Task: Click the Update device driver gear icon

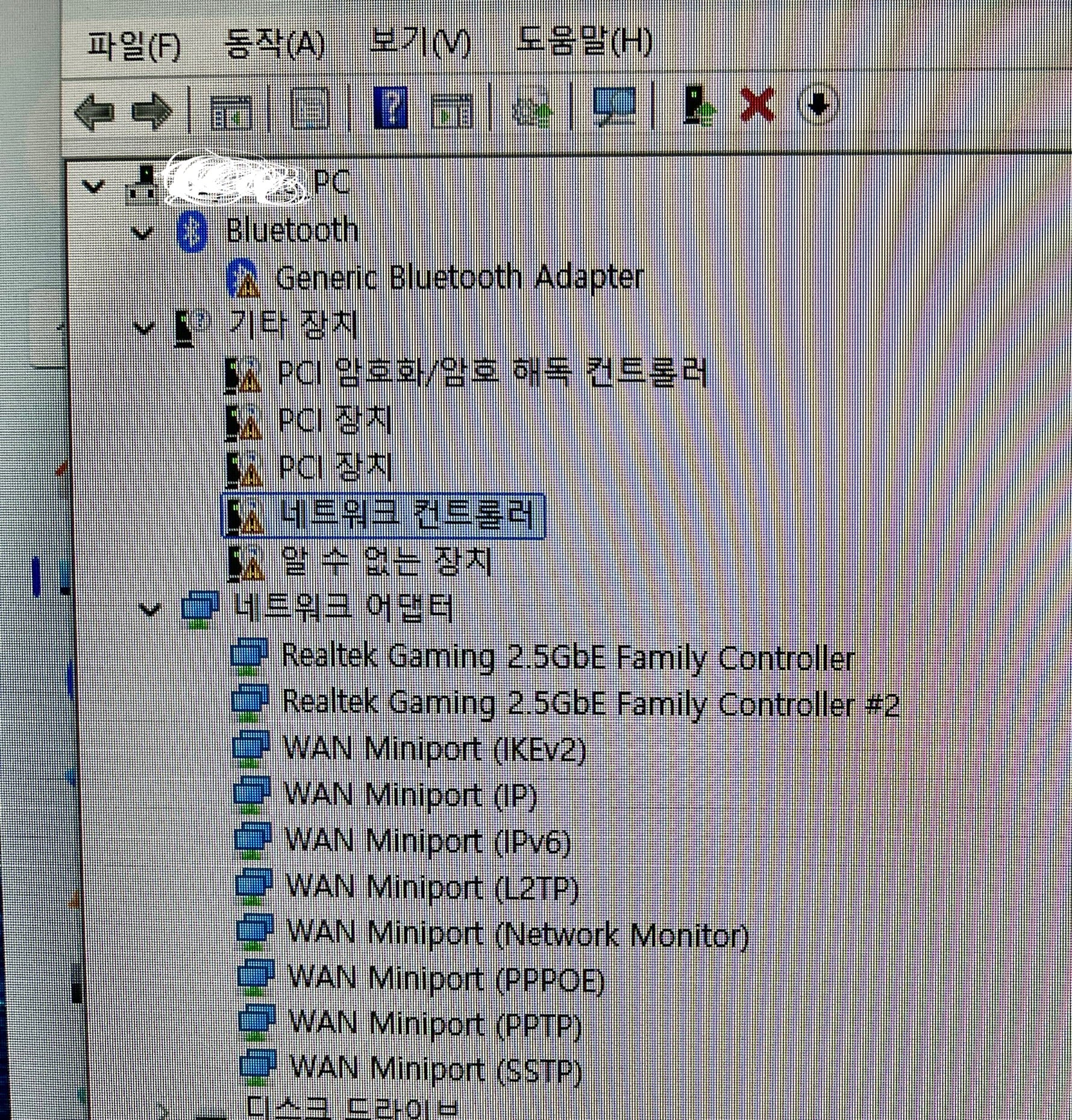Action: point(532,108)
